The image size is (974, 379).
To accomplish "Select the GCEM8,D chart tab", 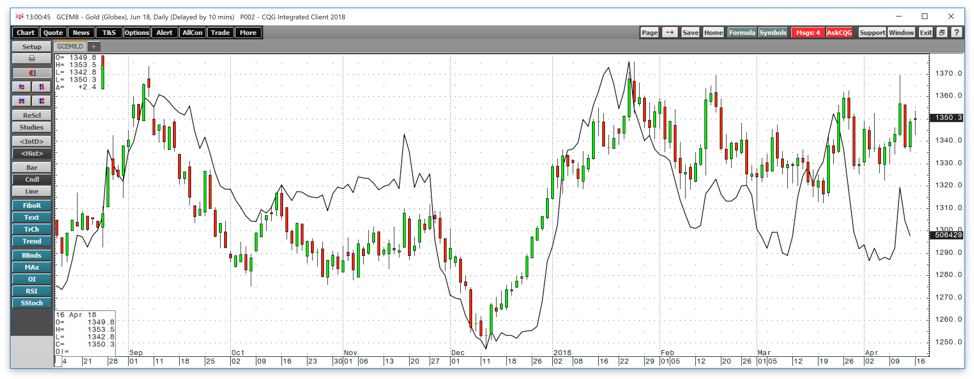I will coord(70,47).
